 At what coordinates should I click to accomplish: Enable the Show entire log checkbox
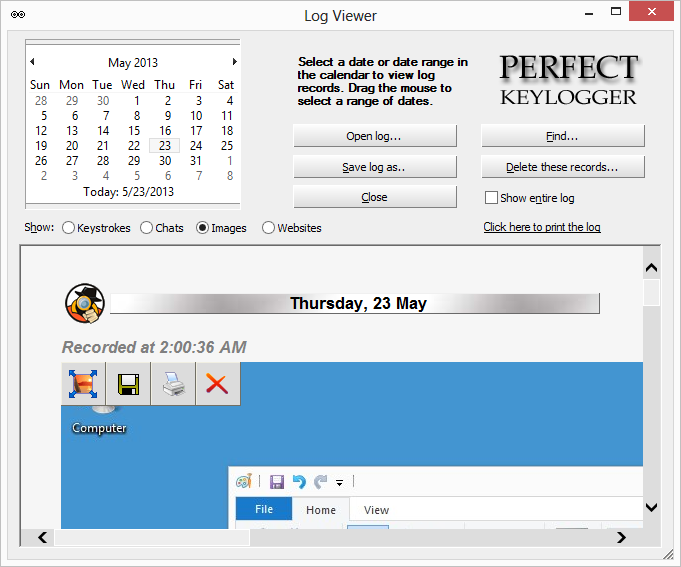(x=491, y=198)
